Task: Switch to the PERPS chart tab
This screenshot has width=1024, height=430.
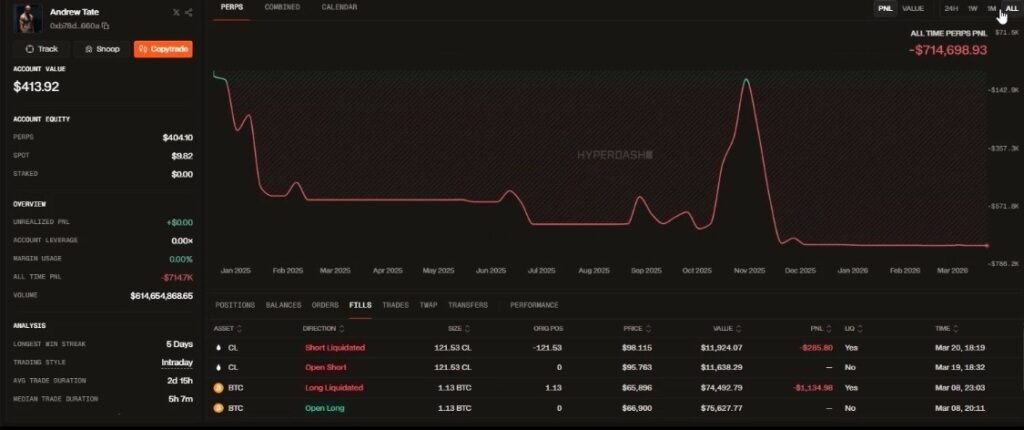Action: 232,7
